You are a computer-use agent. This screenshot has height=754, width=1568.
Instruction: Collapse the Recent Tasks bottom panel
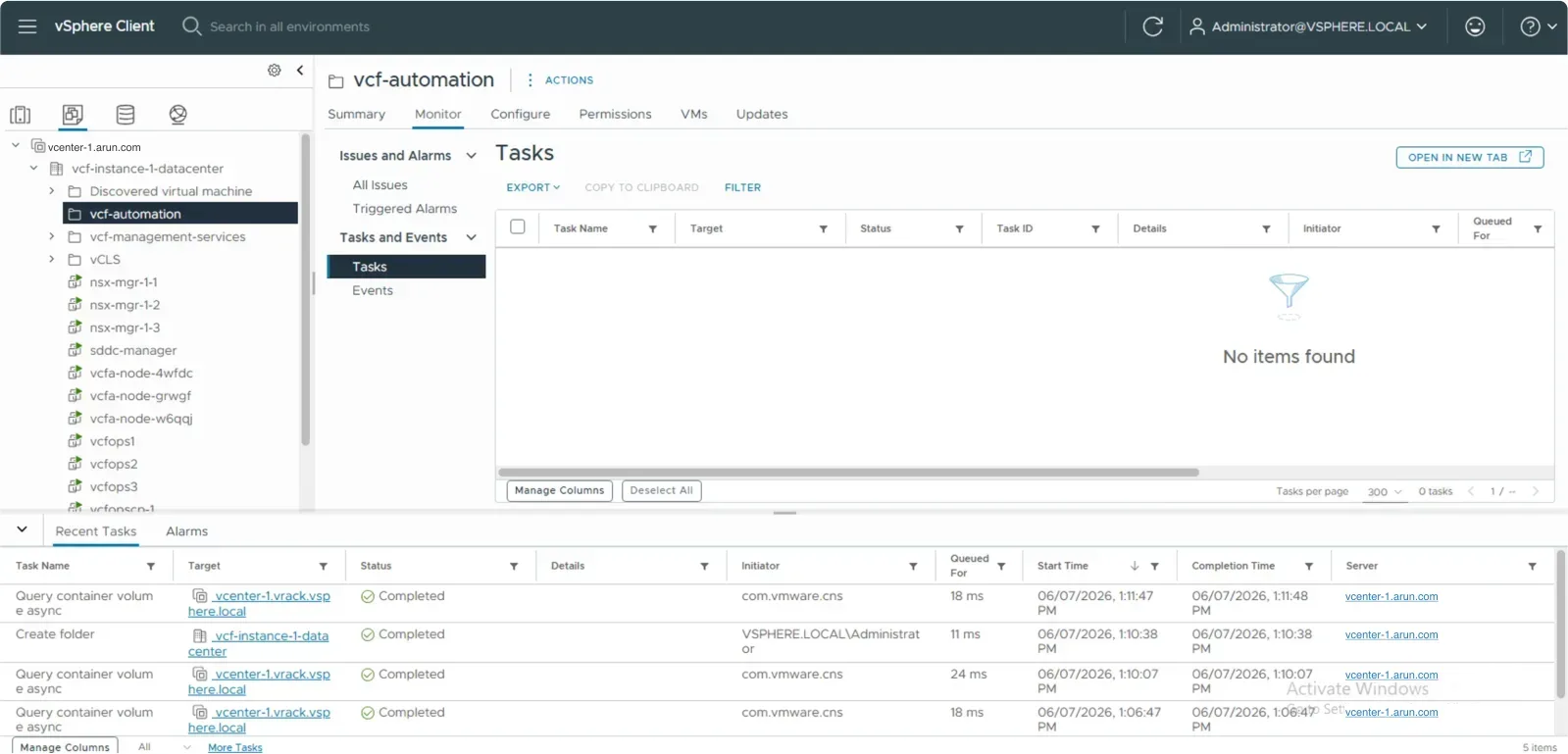click(x=22, y=529)
